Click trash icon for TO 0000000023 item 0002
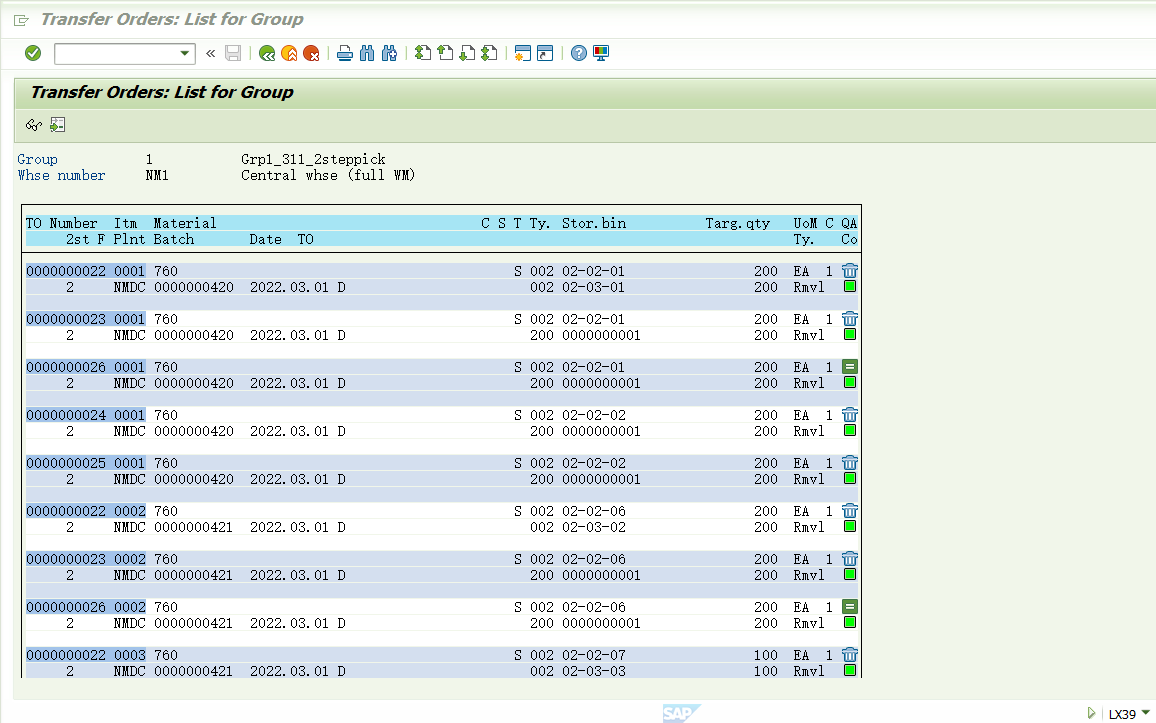The width and height of the screenshot is (1156, 723). click(849, 558)
